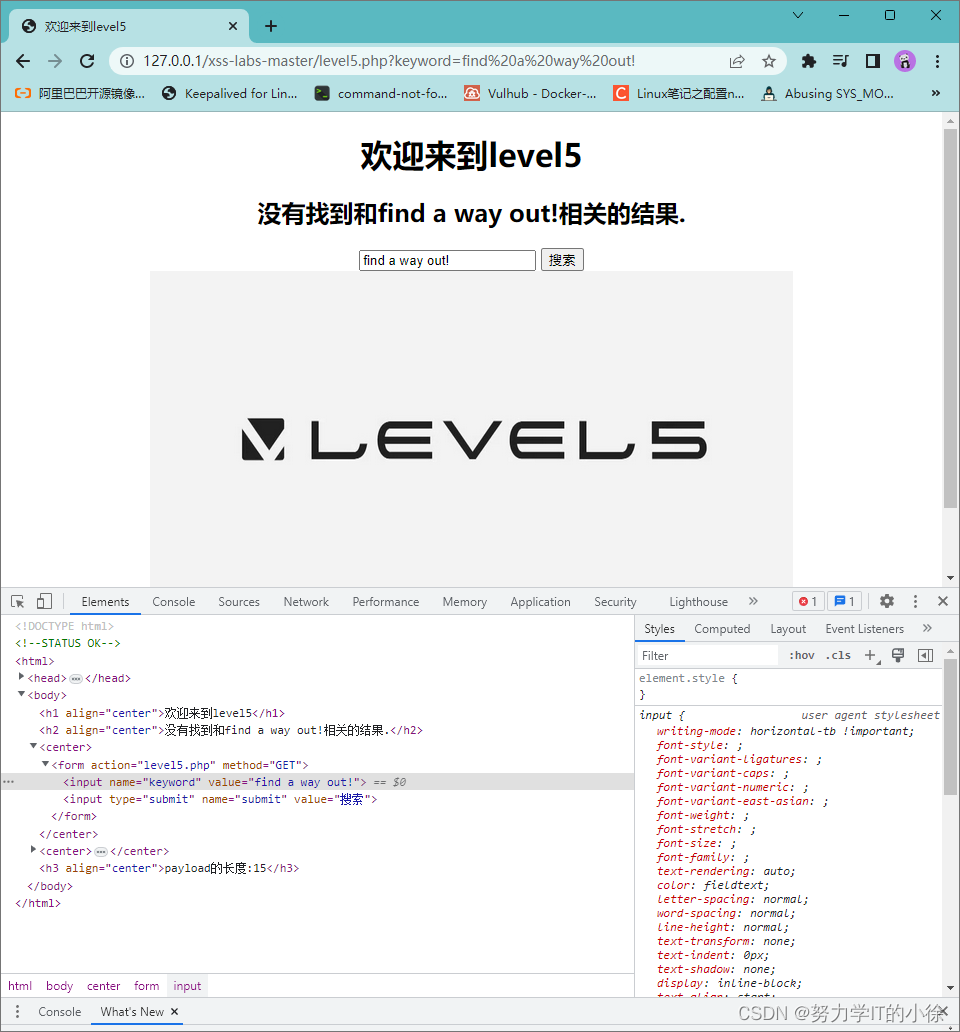Image resolution: width=960 pixels, height=1032 pixels.
Task: Close the DevTools panel
Action: (x=943, y=601)
